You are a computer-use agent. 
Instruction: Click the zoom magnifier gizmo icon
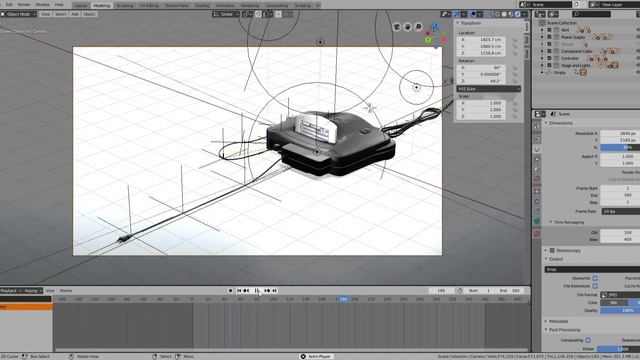coord(418,27)
